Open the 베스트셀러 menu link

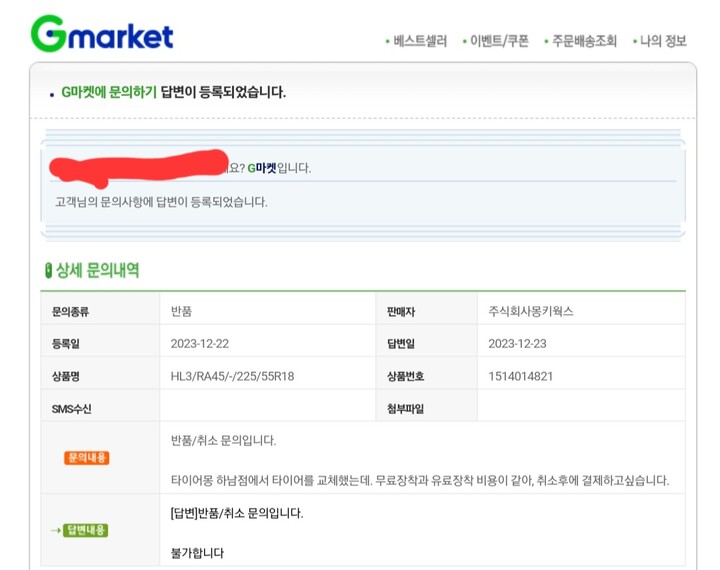[420, 41]
